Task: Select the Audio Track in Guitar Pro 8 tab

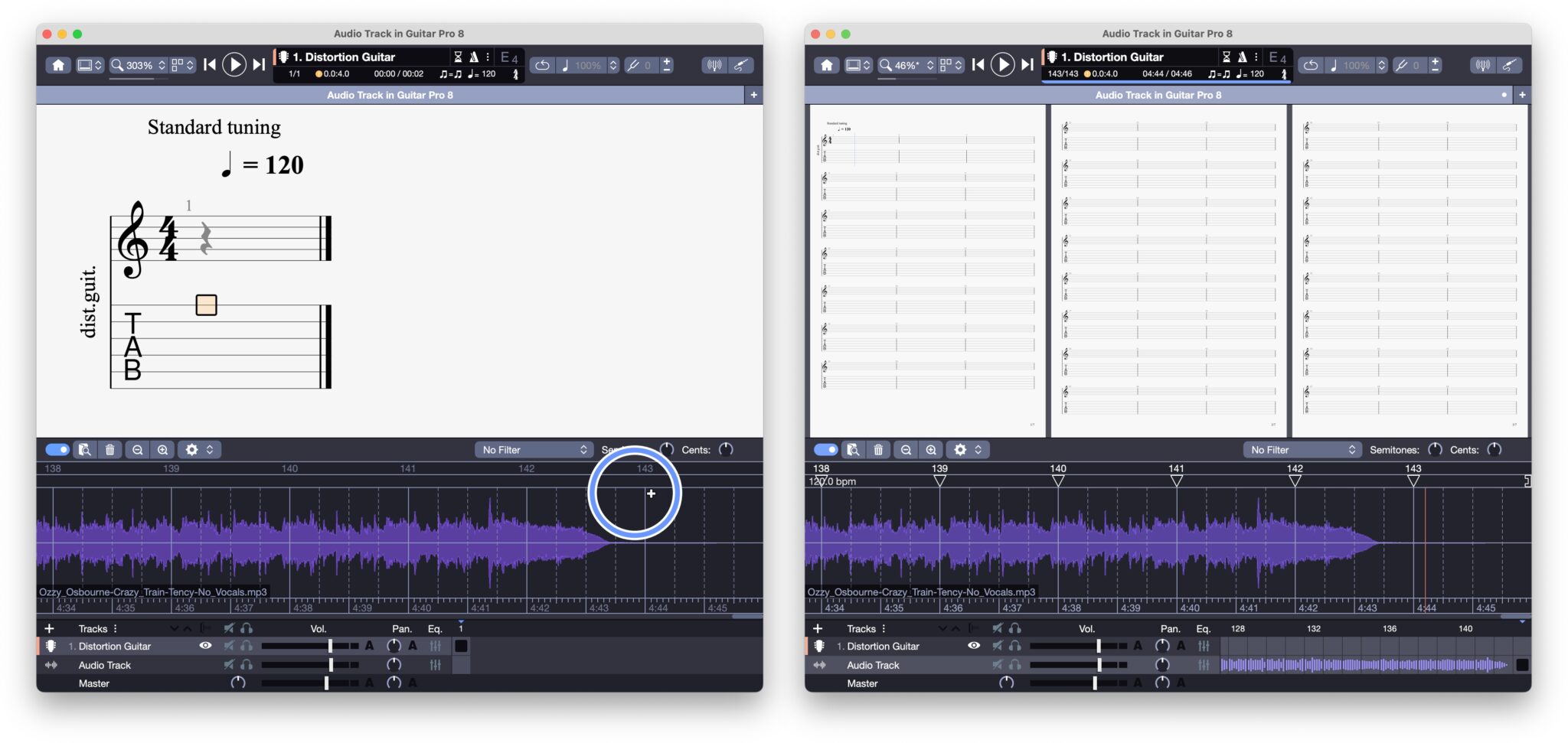Action: click(390, 95)
